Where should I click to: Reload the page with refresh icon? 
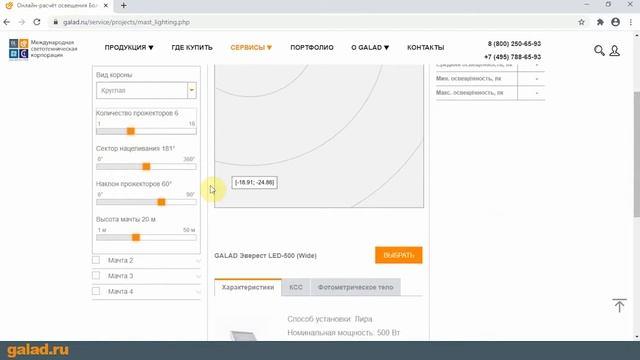(37, 22)
